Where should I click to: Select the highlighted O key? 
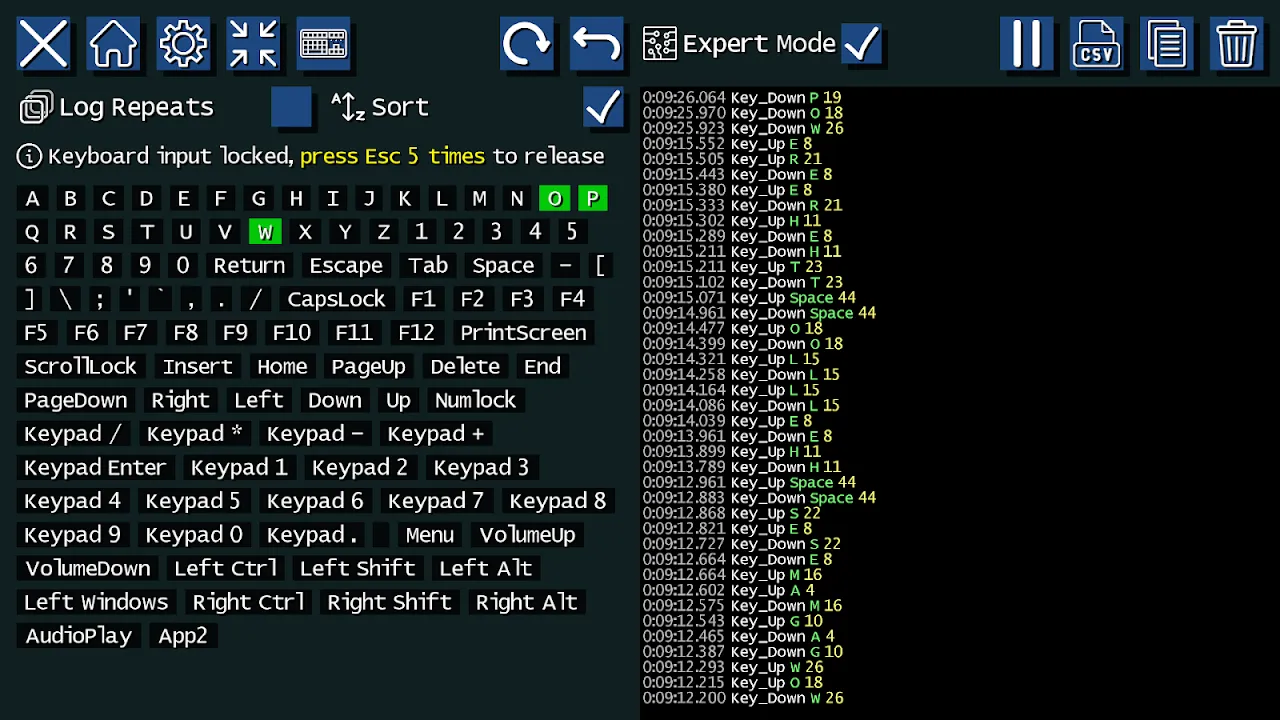pos(554,198)
